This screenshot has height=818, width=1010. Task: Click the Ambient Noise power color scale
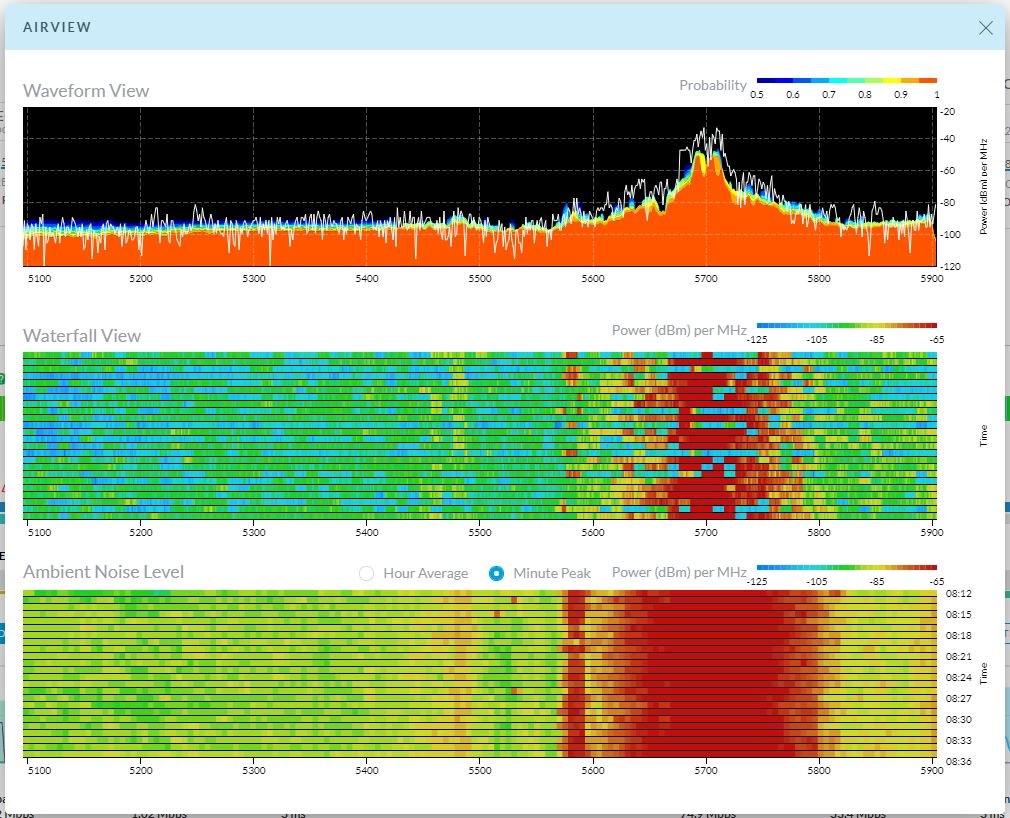(x=846, y=567)
